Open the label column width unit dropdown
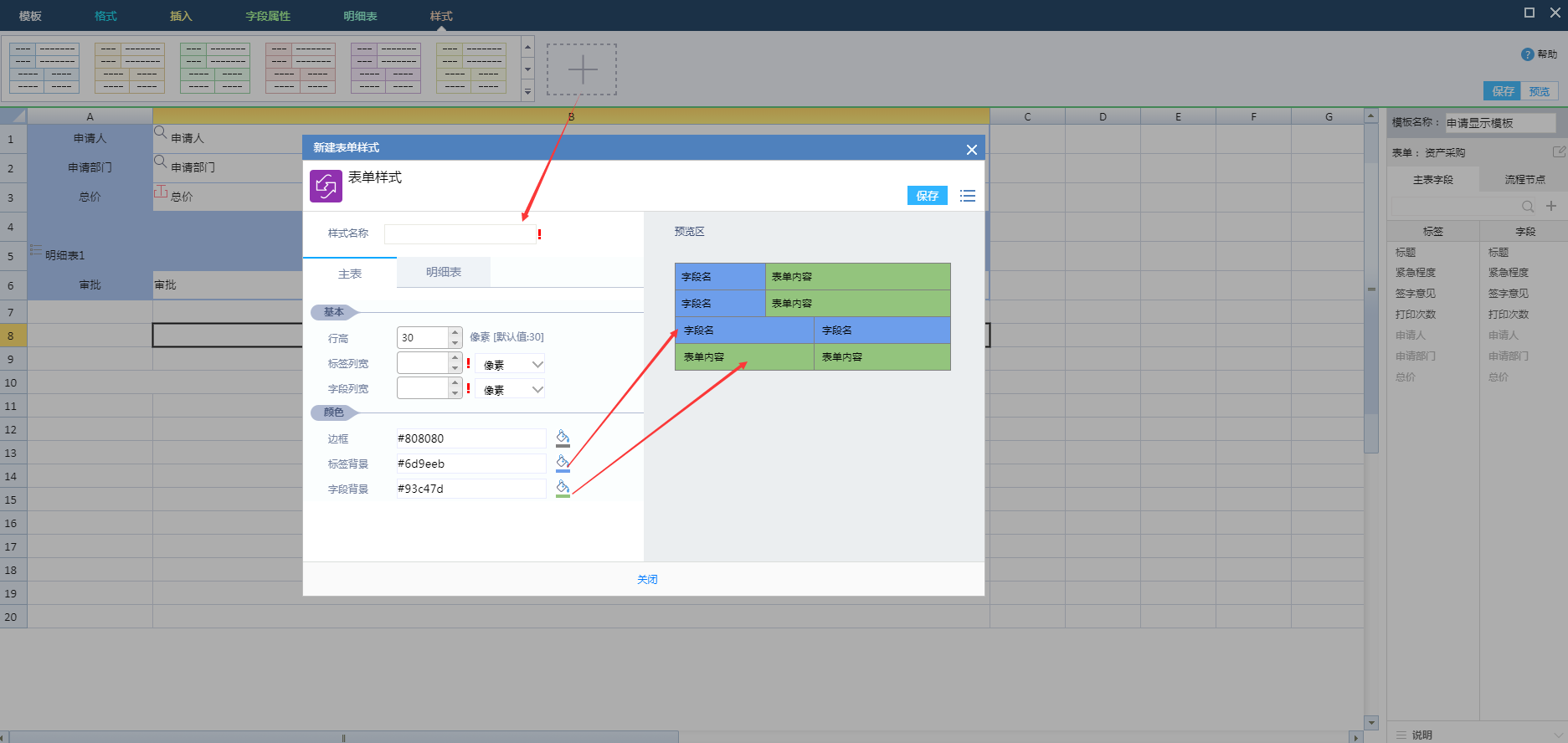Image resolution: width=1568 pixels, height=743 pixels. pos(511,364)
